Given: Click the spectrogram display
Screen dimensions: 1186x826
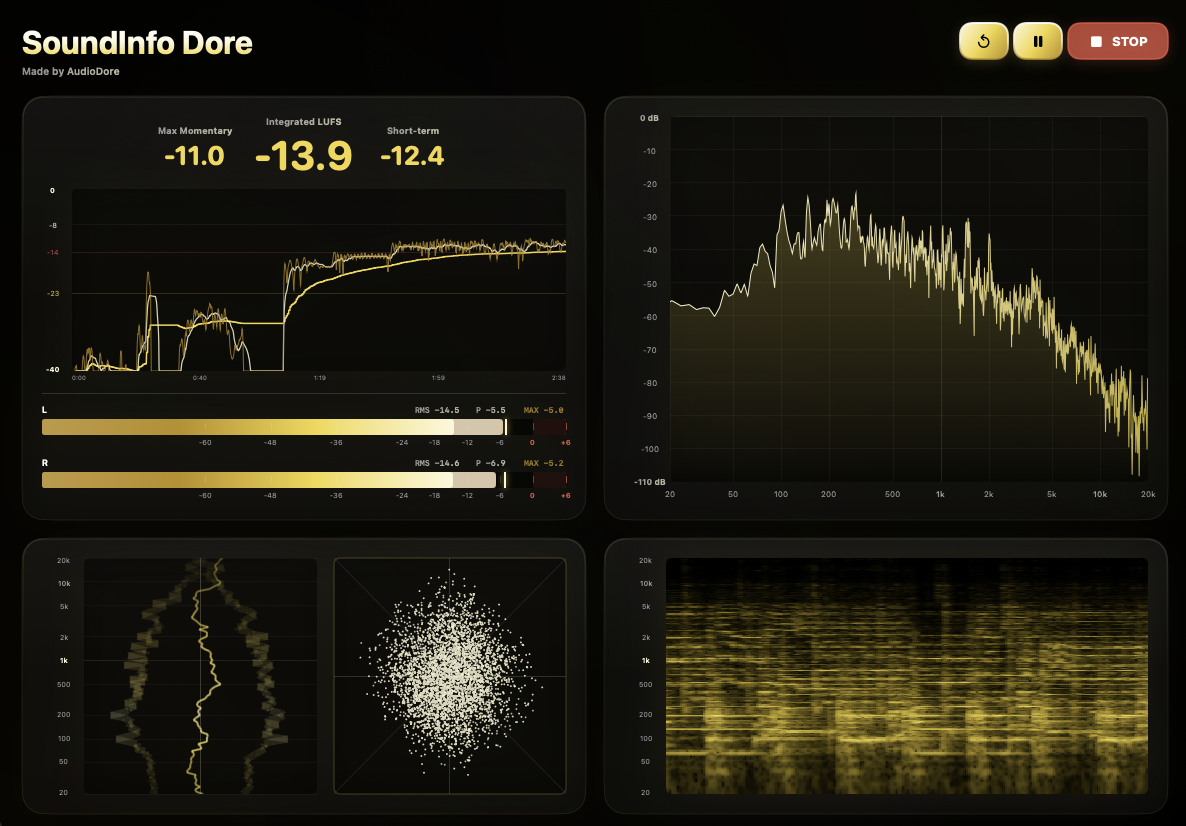Looking at the screenshot, I should tap(906, 676).
